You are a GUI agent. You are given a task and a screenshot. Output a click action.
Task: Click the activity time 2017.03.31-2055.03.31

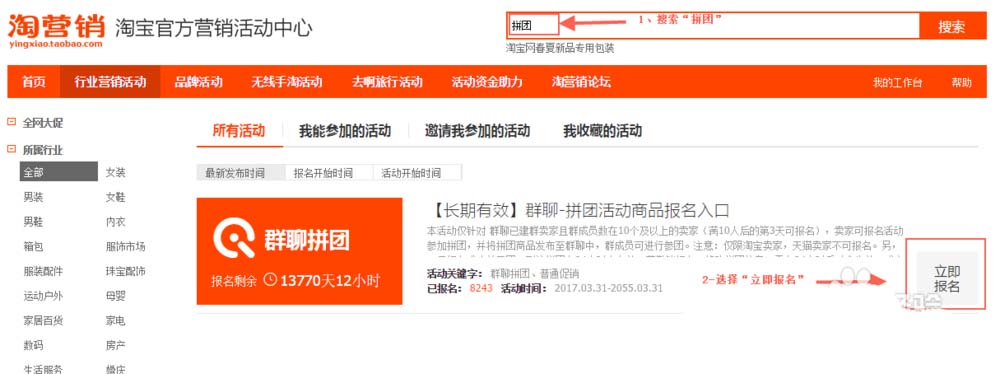click(608, 288)
